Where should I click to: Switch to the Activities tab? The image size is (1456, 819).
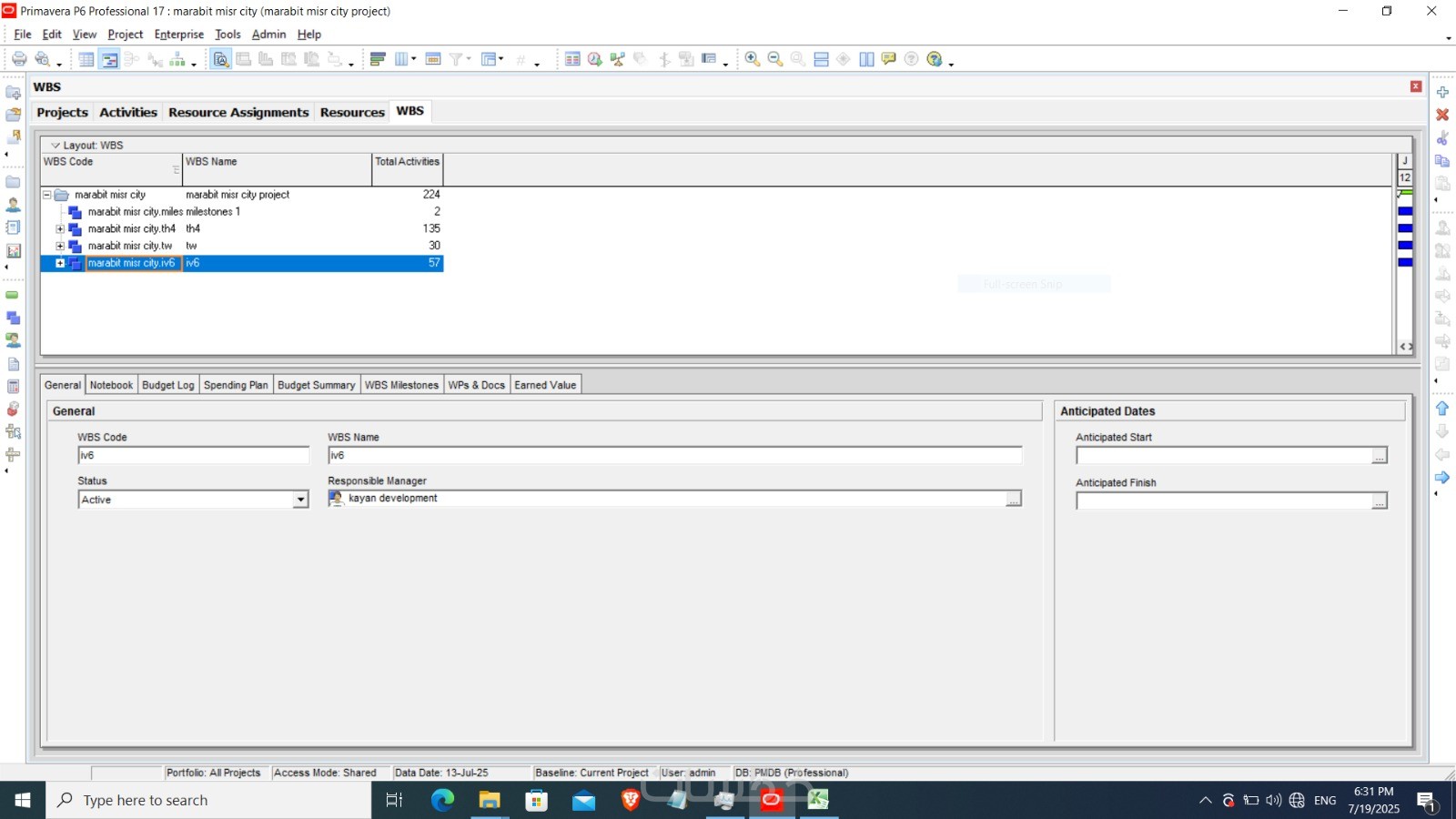128,112
